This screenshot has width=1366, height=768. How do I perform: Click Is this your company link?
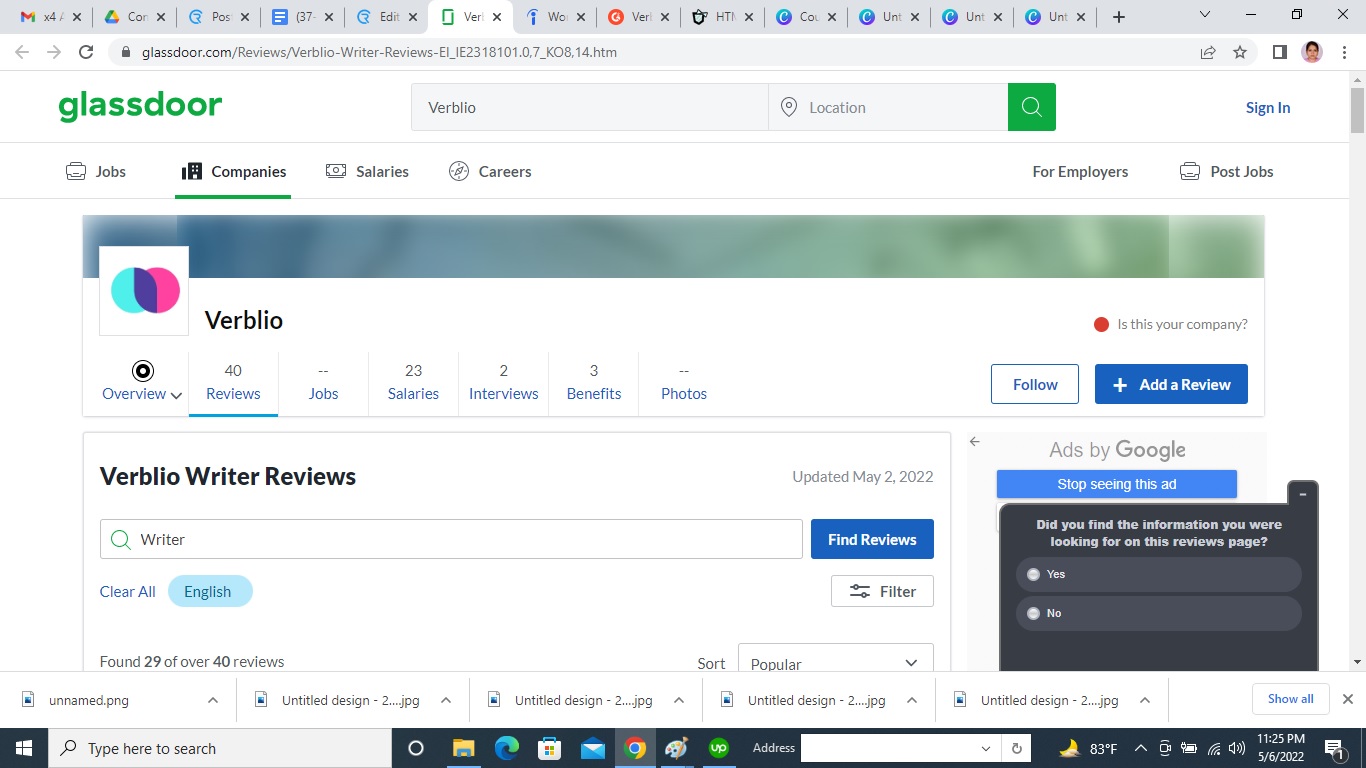[1182, 324]
